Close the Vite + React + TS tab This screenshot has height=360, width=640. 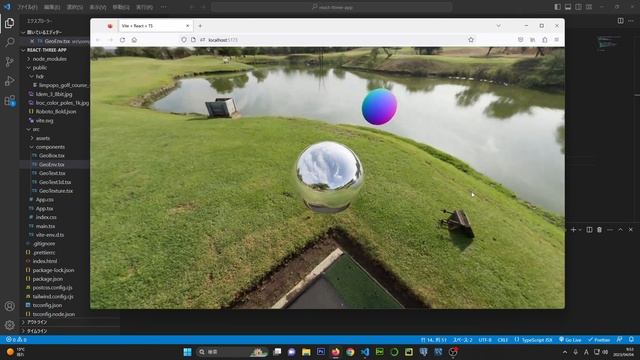coord(187,26)
